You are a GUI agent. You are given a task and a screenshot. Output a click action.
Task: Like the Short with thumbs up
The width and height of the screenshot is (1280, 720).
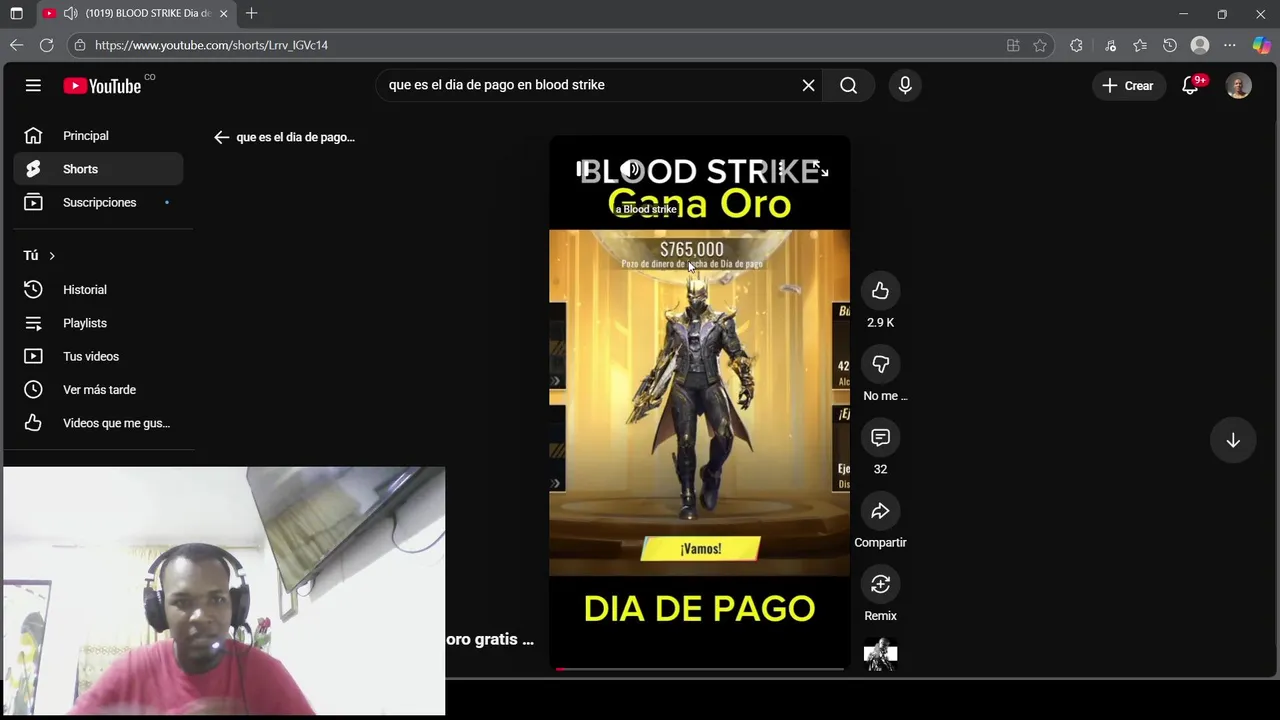880,291
